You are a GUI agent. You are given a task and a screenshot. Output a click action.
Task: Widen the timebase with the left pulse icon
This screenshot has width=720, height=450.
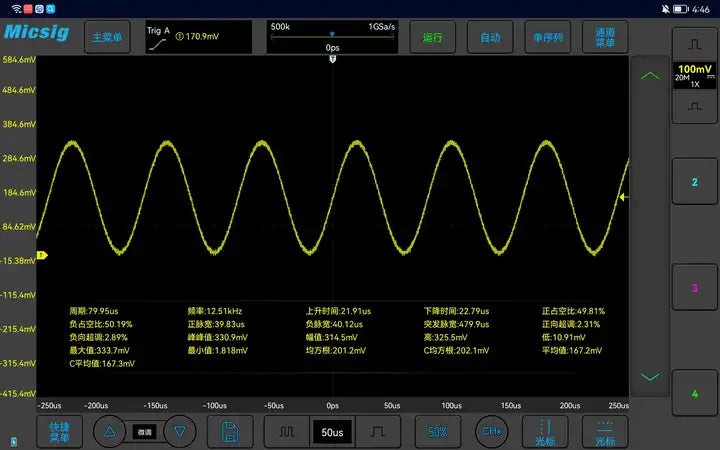tap(287, 432)
